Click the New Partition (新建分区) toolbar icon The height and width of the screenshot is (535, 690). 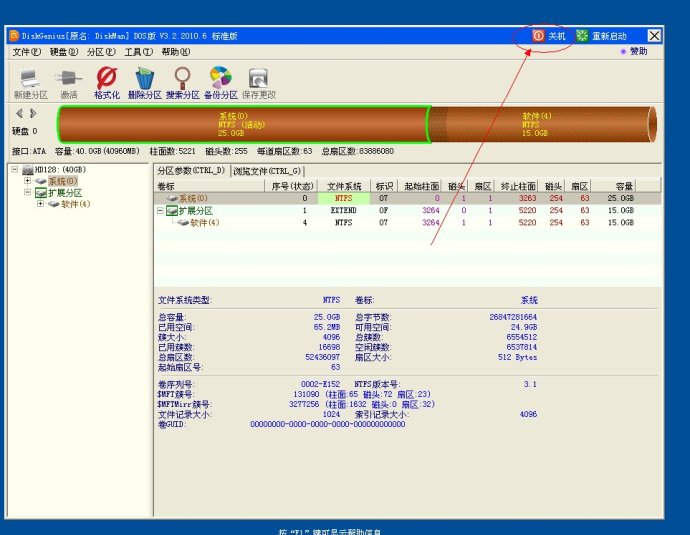30,83
